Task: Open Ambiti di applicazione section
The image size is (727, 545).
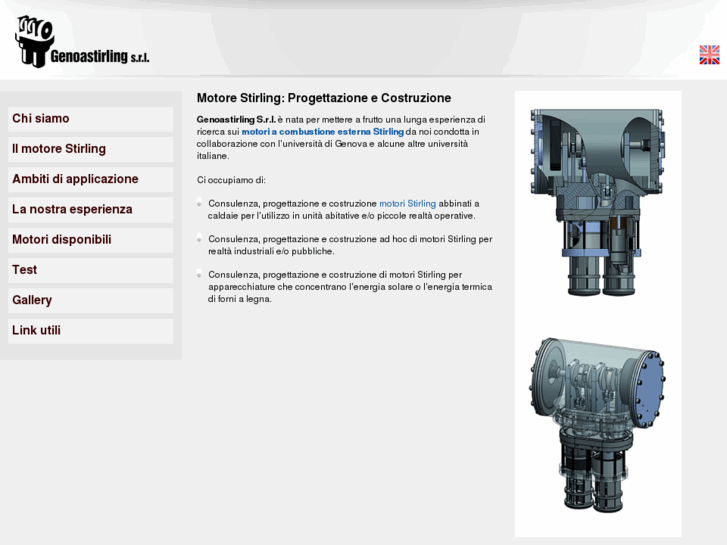Action: pos(90,179)
